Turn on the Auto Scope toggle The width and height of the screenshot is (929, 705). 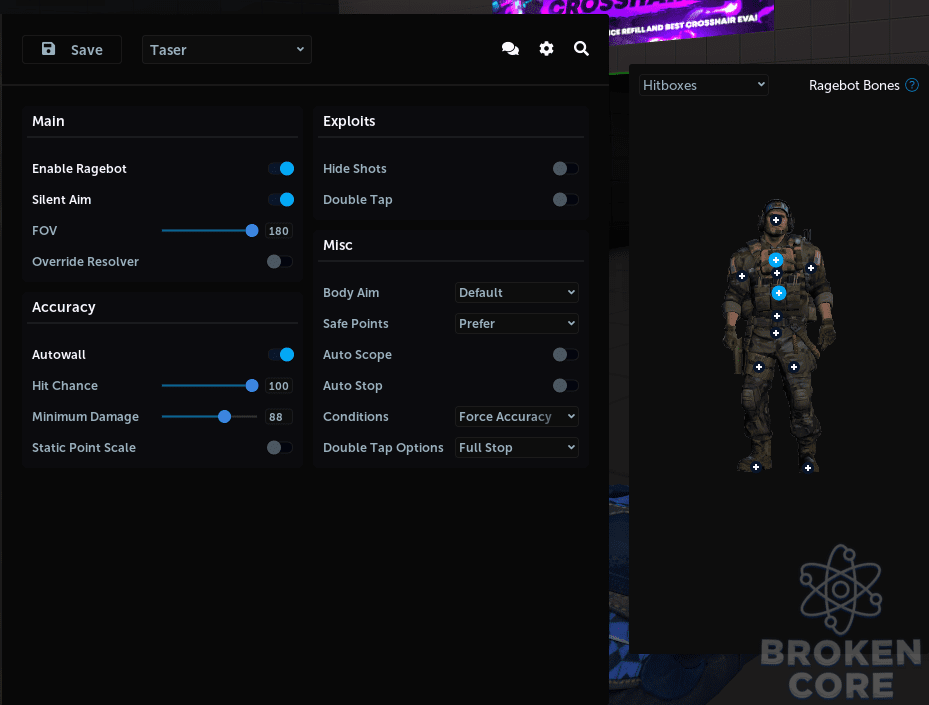coord(566,354)
